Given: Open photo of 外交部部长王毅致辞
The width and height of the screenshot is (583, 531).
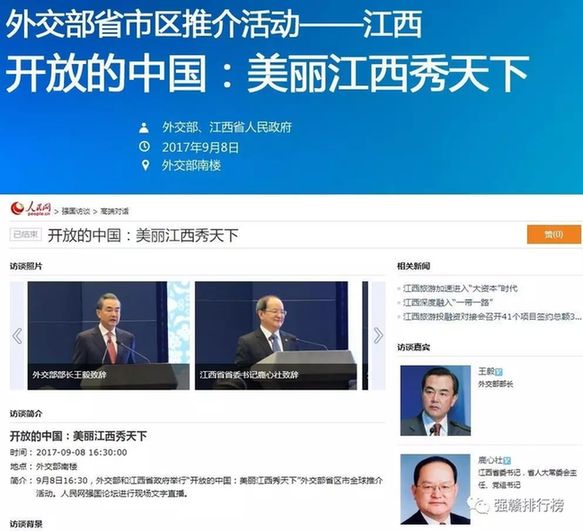Looking at the screenshot, I should point(108,336).
